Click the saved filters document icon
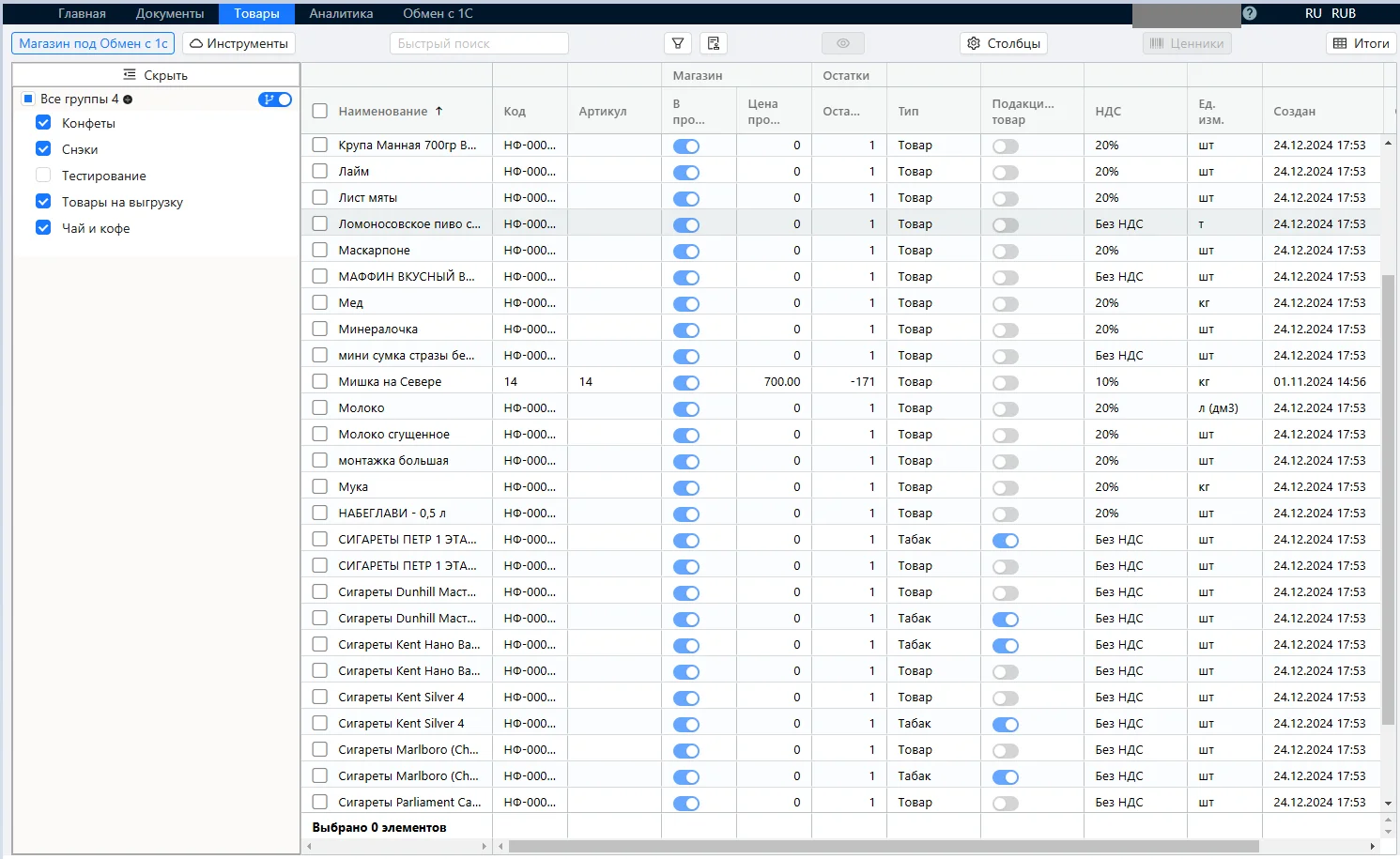Viewport: 1400px width, 859px height. (714, 43)
